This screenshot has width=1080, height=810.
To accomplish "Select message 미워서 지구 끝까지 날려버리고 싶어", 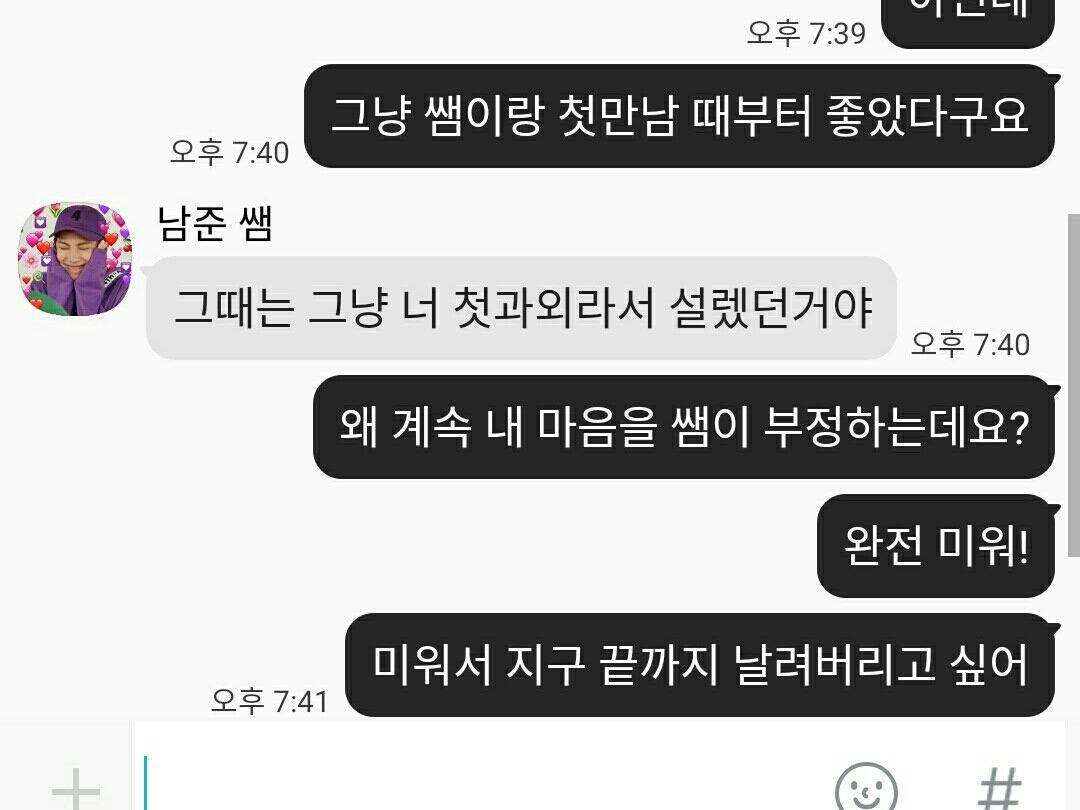I will (x=700, y=665).
